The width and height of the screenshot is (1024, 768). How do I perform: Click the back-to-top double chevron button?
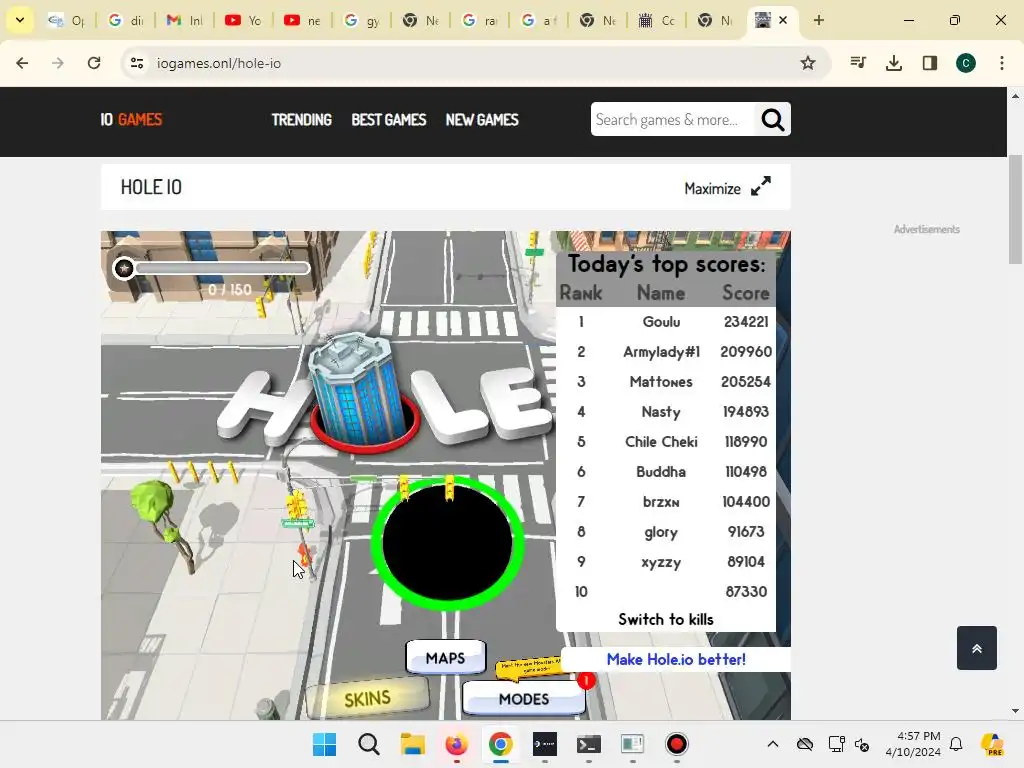[977, 648]
